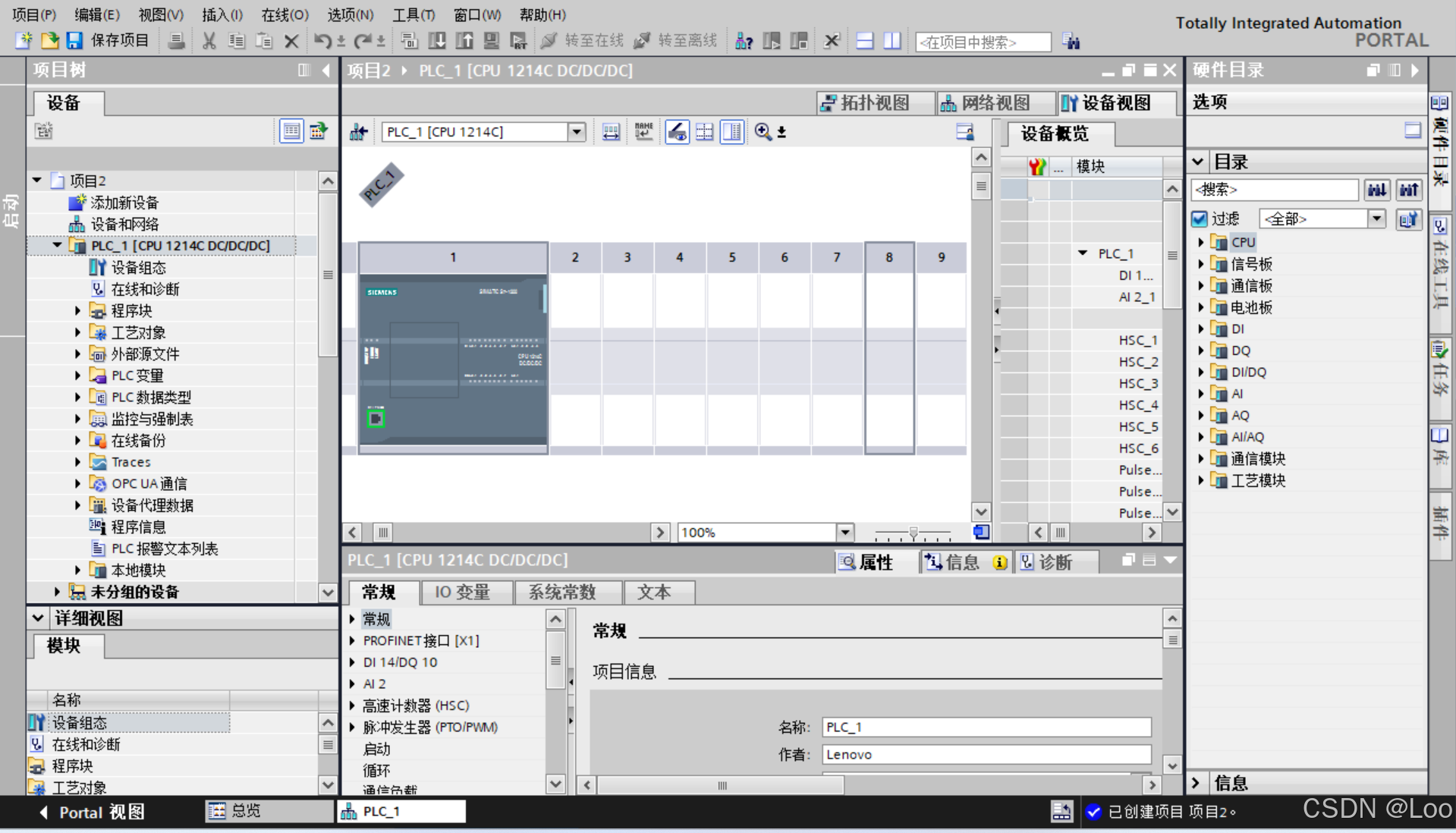Screen dimensions: 1456x833
Task: Open the 全部 profile dropdown in catalog
Action: point(1376,219)
